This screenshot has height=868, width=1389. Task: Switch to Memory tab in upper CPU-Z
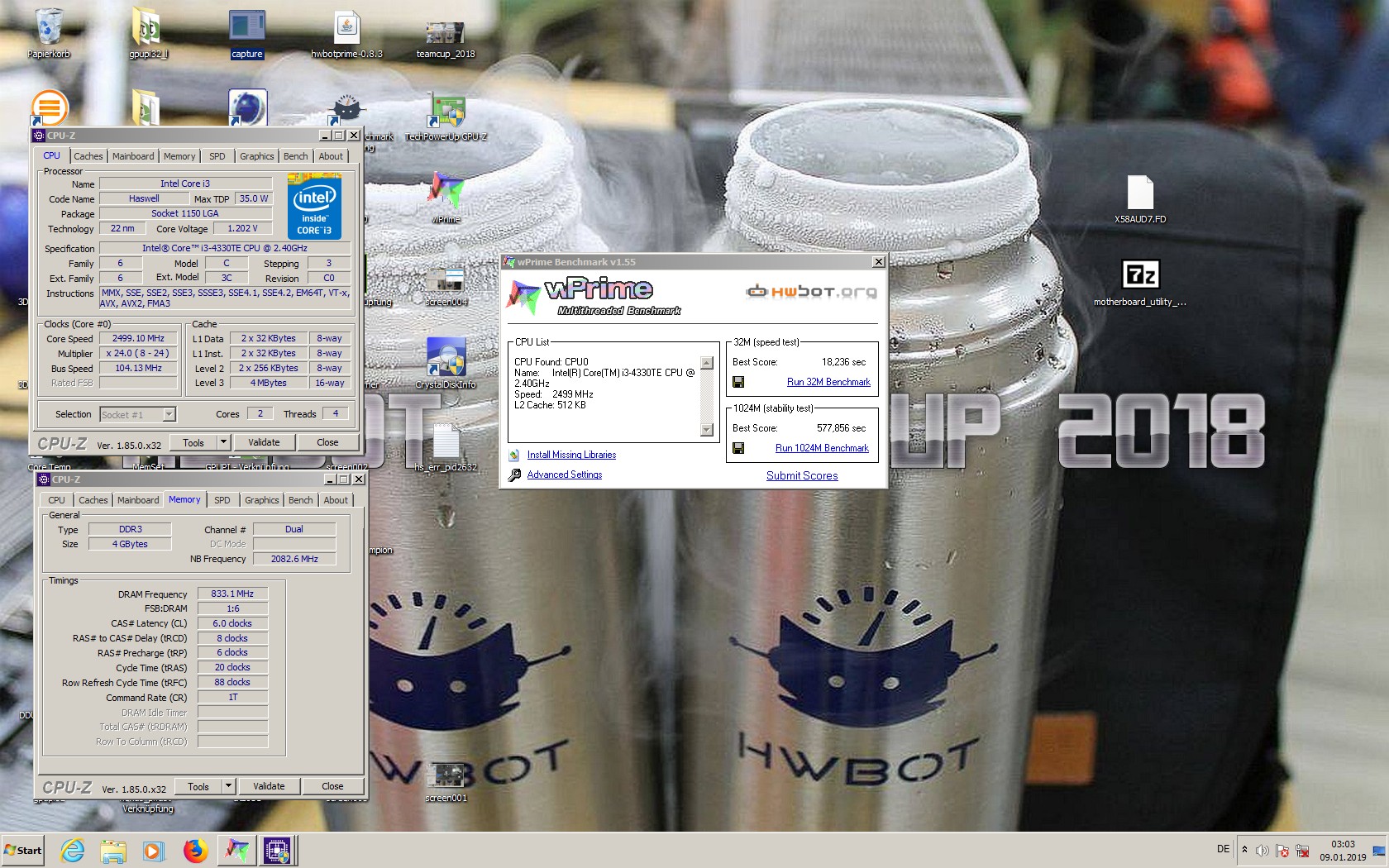pos(179,156)
